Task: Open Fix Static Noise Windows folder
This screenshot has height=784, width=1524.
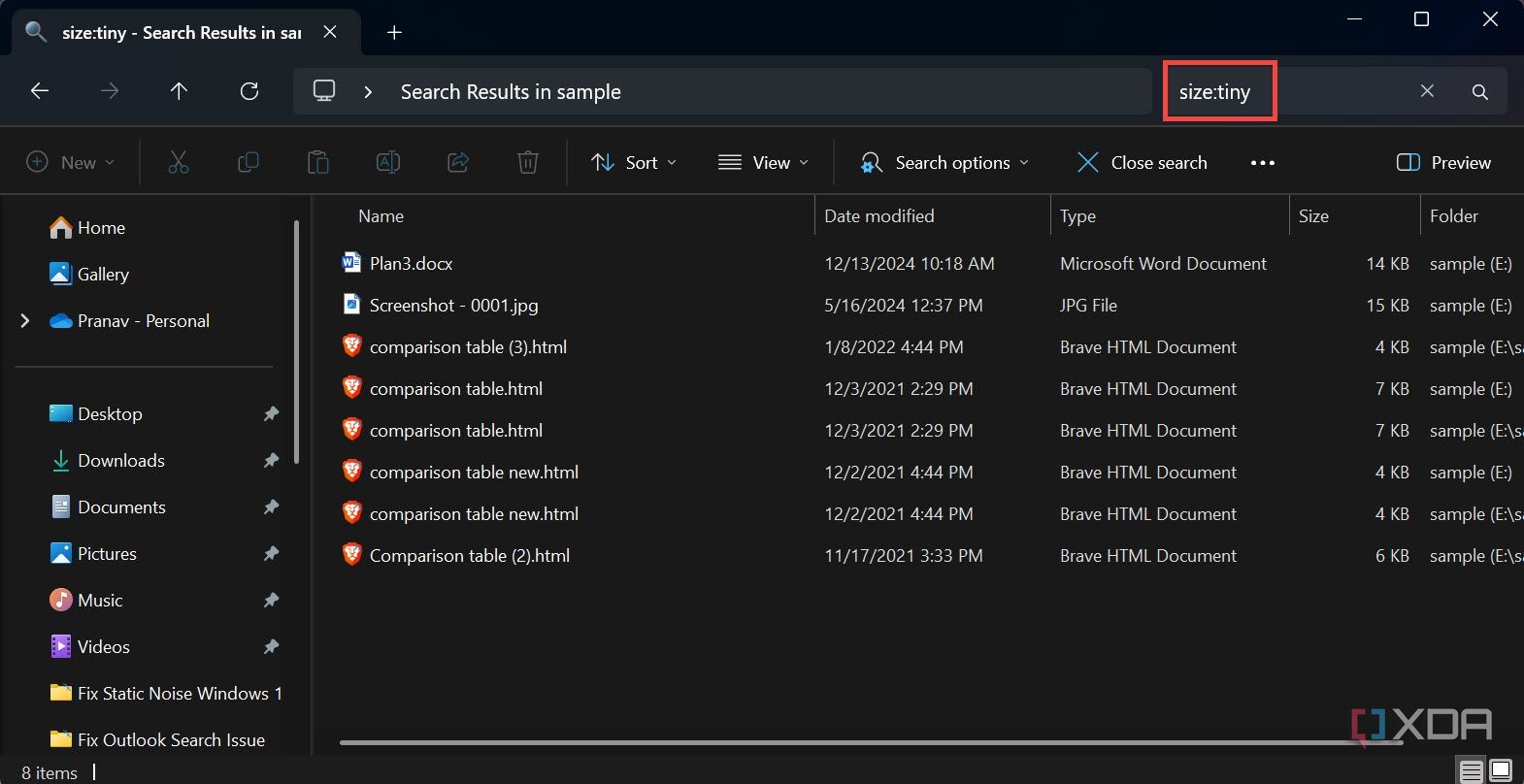Action: (x=166, y=694)
